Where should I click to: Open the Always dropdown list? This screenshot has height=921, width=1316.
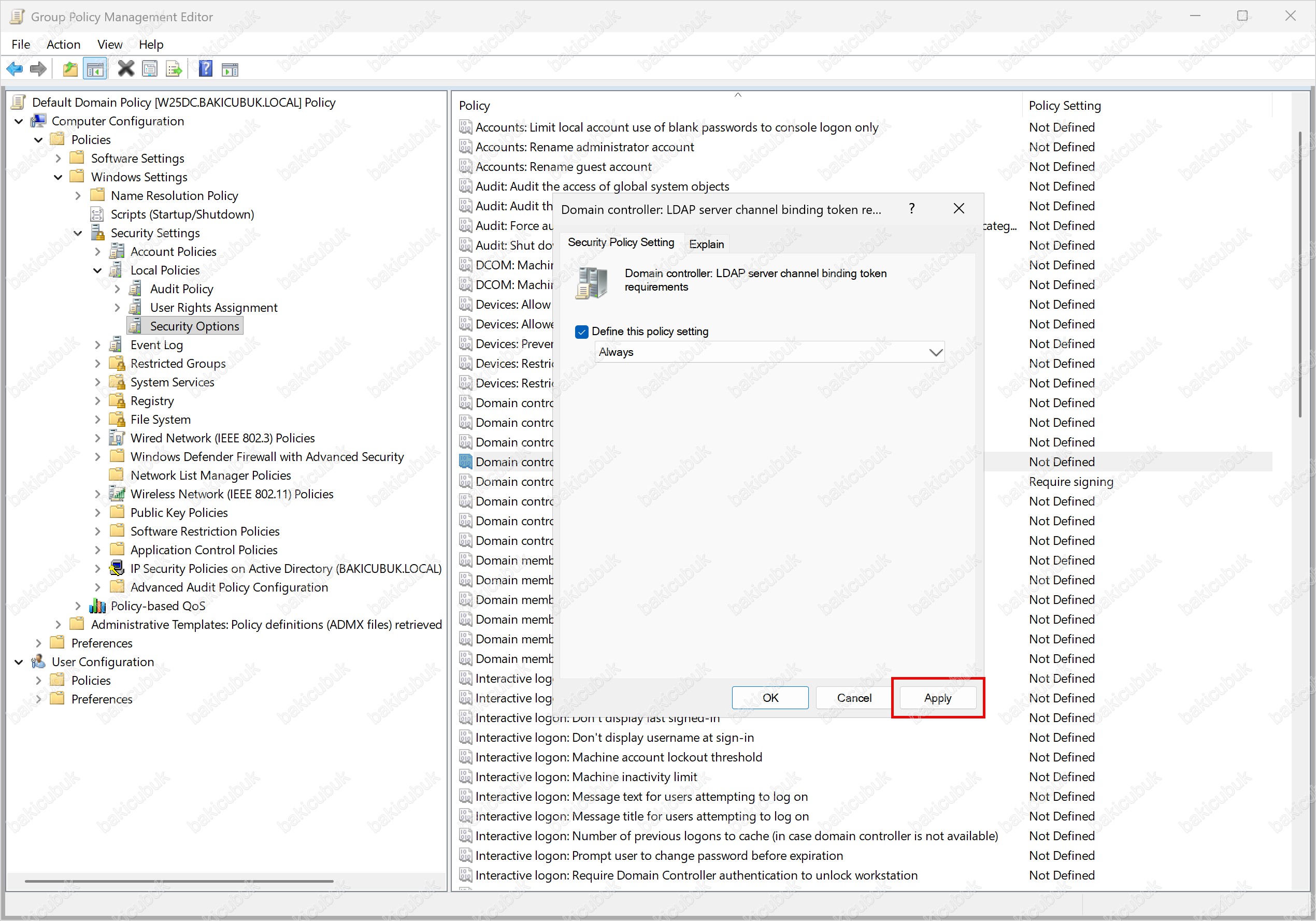click(769, 352)
